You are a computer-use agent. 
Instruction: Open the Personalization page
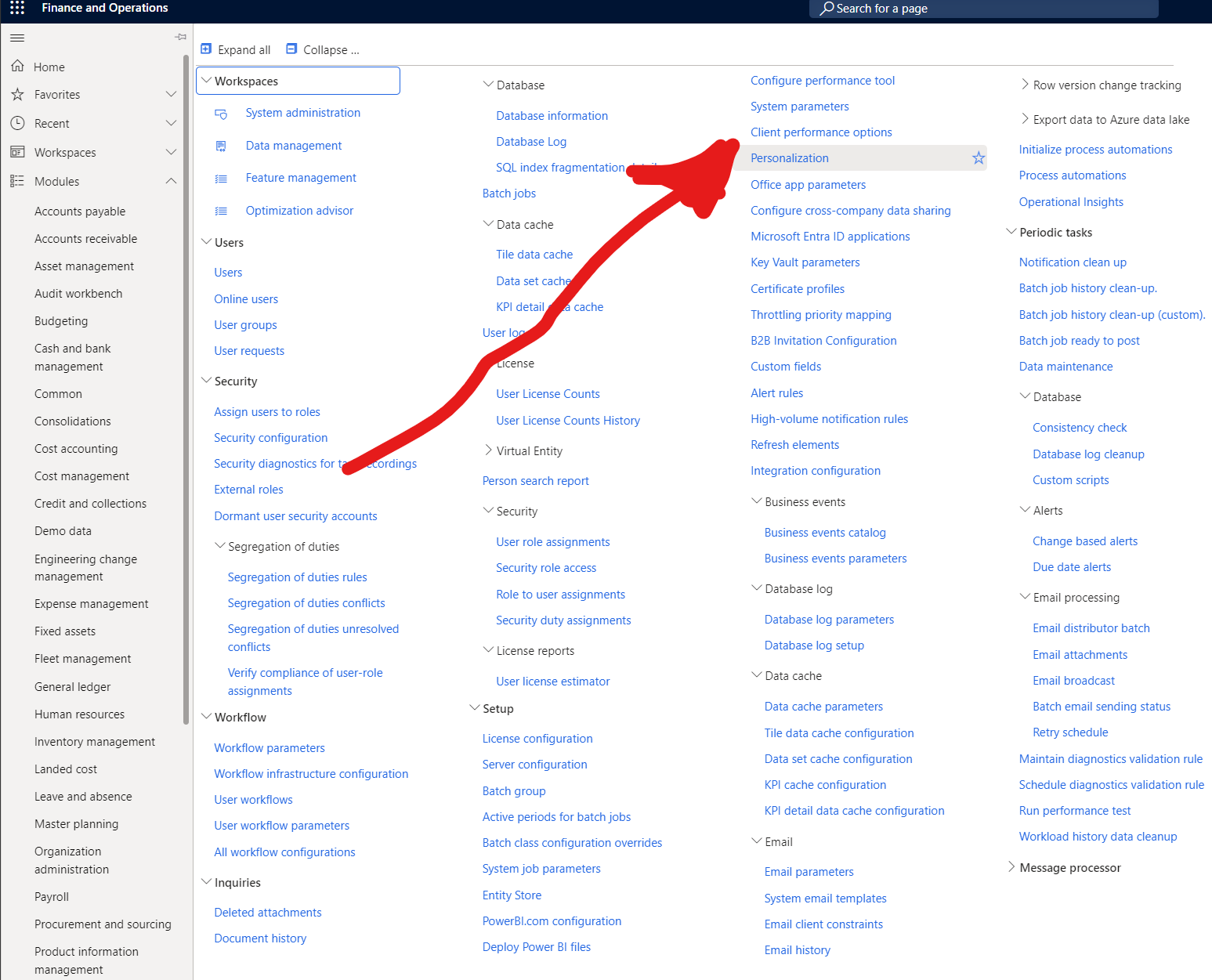[x=789, y=157]
